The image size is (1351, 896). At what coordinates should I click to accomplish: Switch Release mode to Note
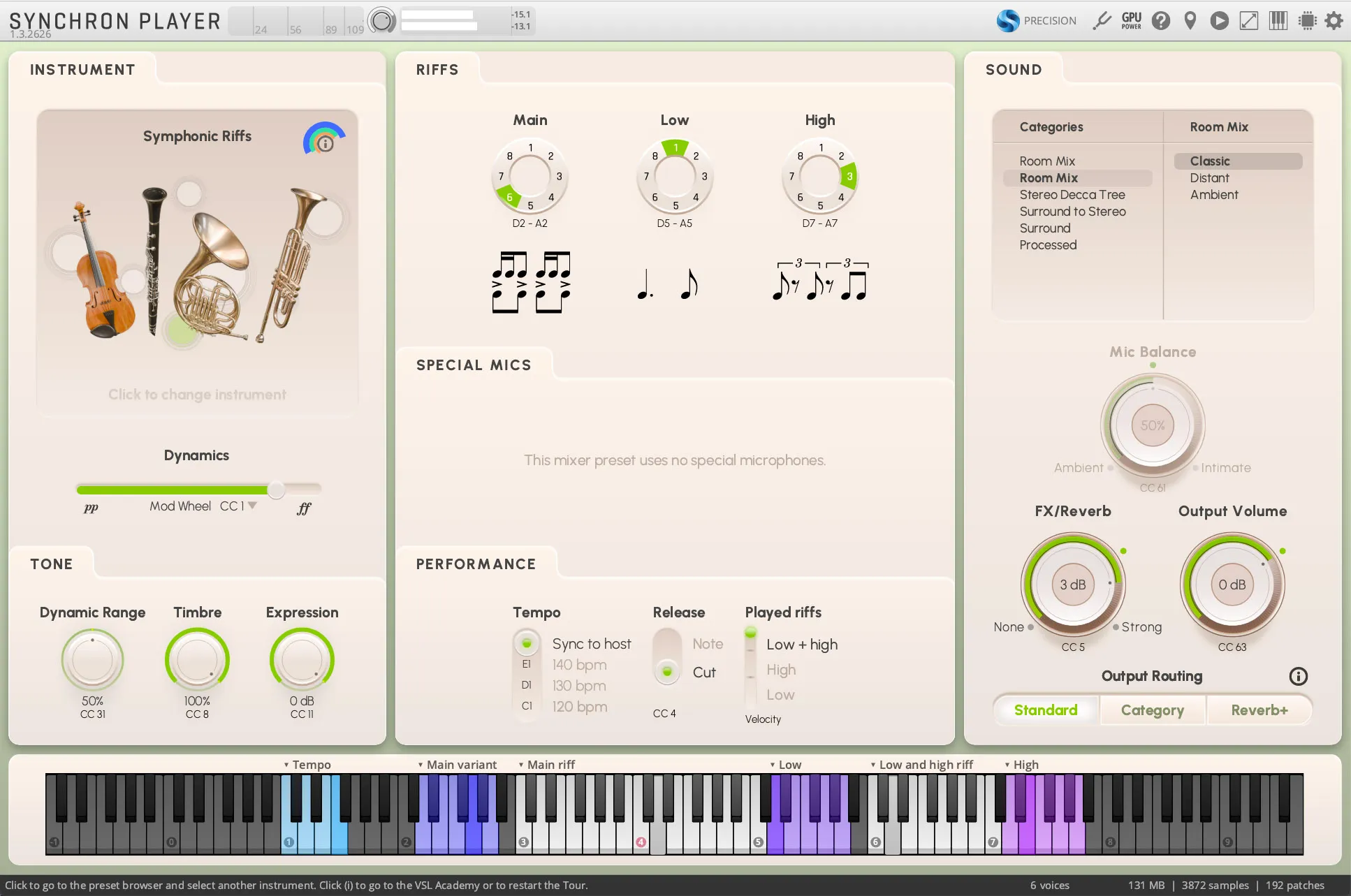coord(707,644)
